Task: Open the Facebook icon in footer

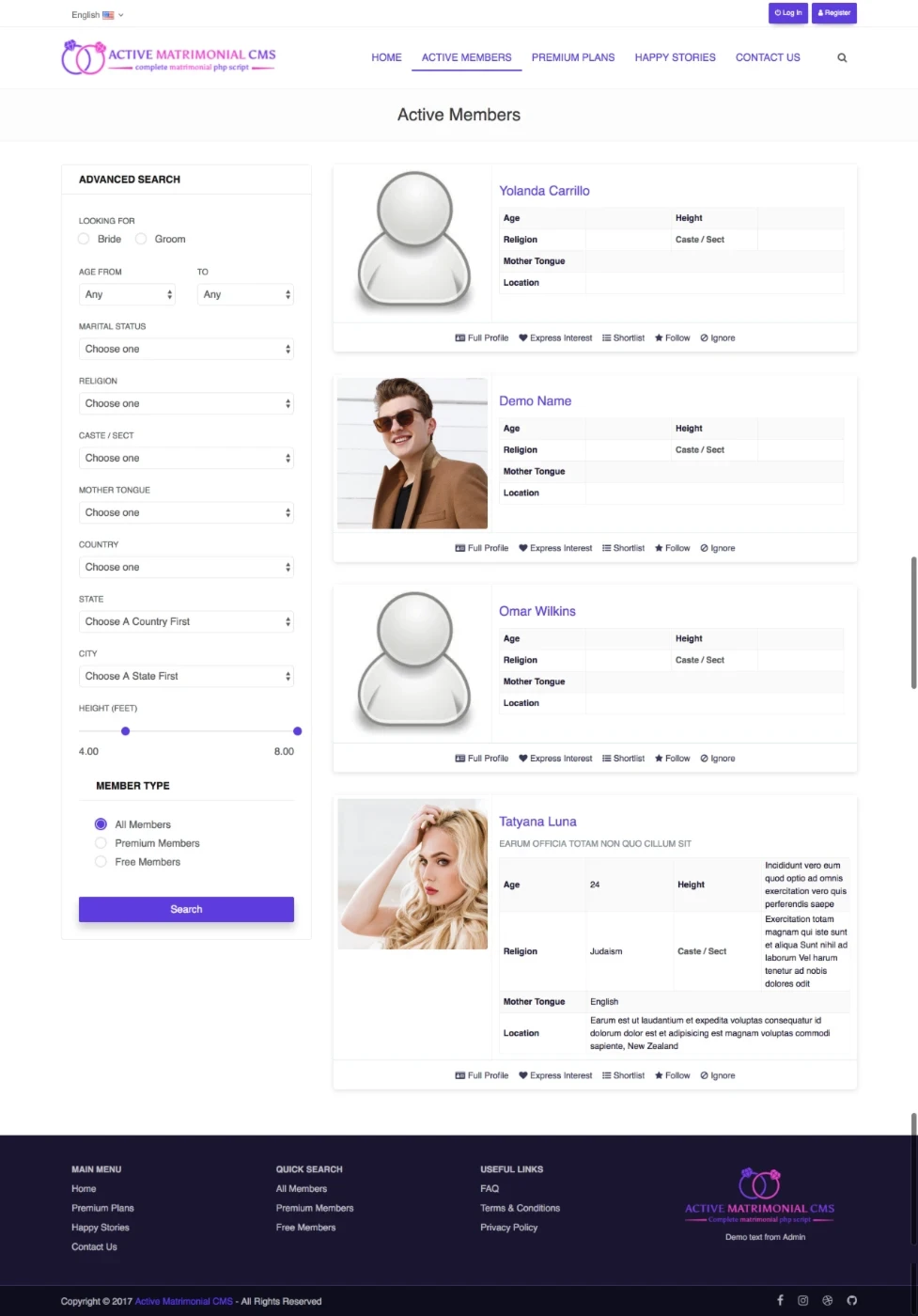Action: tap(780, 1300)
